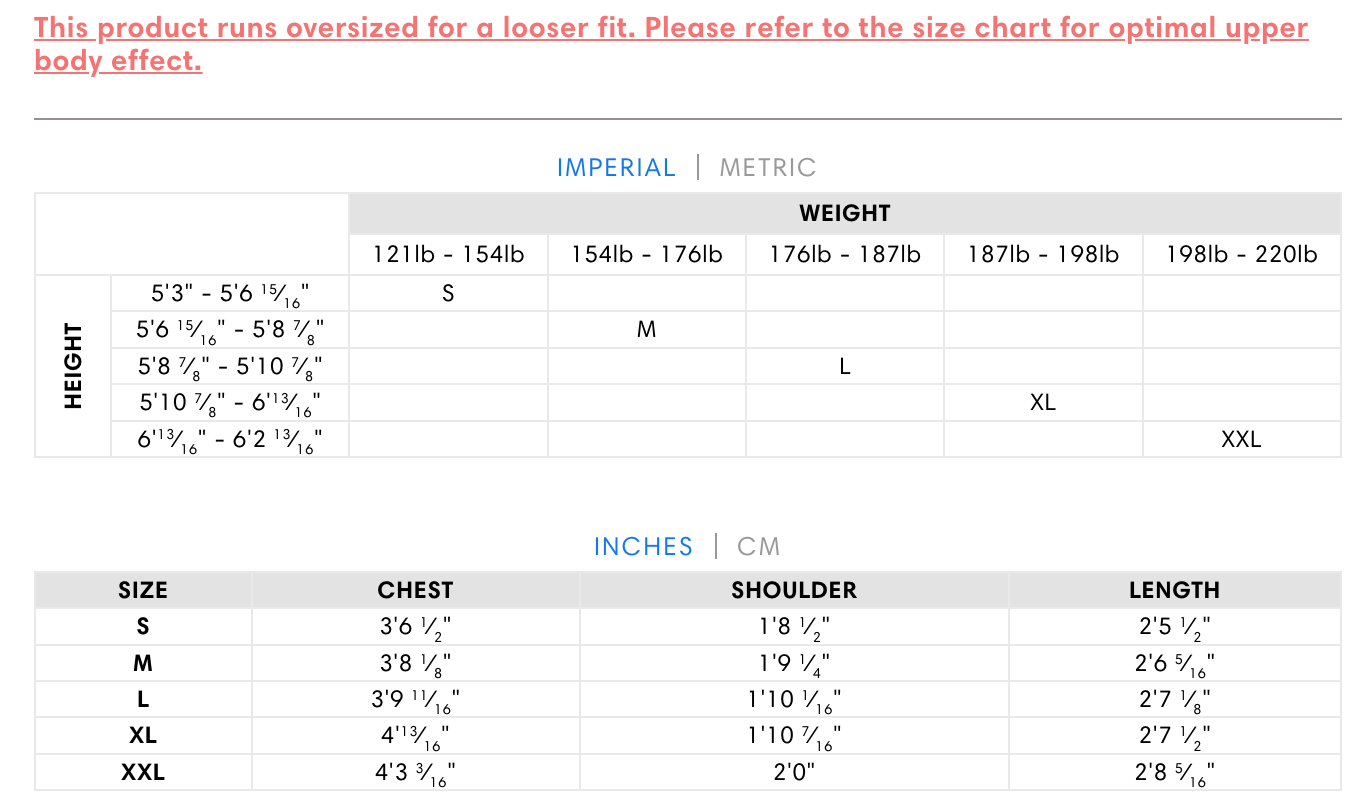Click the S cell in the height-weight chart
Viewport: 1372px width, 800px height.
448,293
